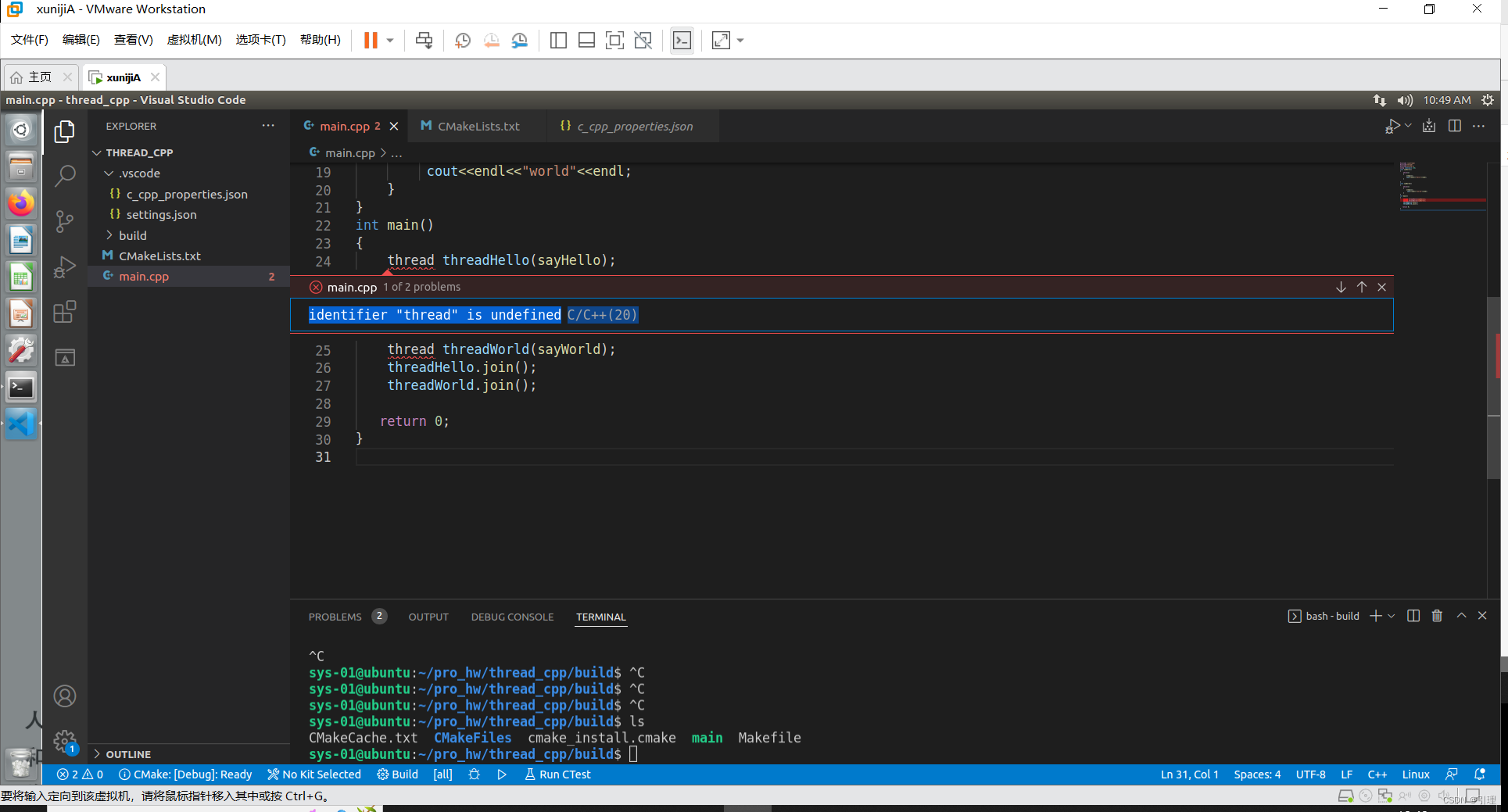Open the Source Control view
This screenshot has width=1508, height=812.
(64, 221)
